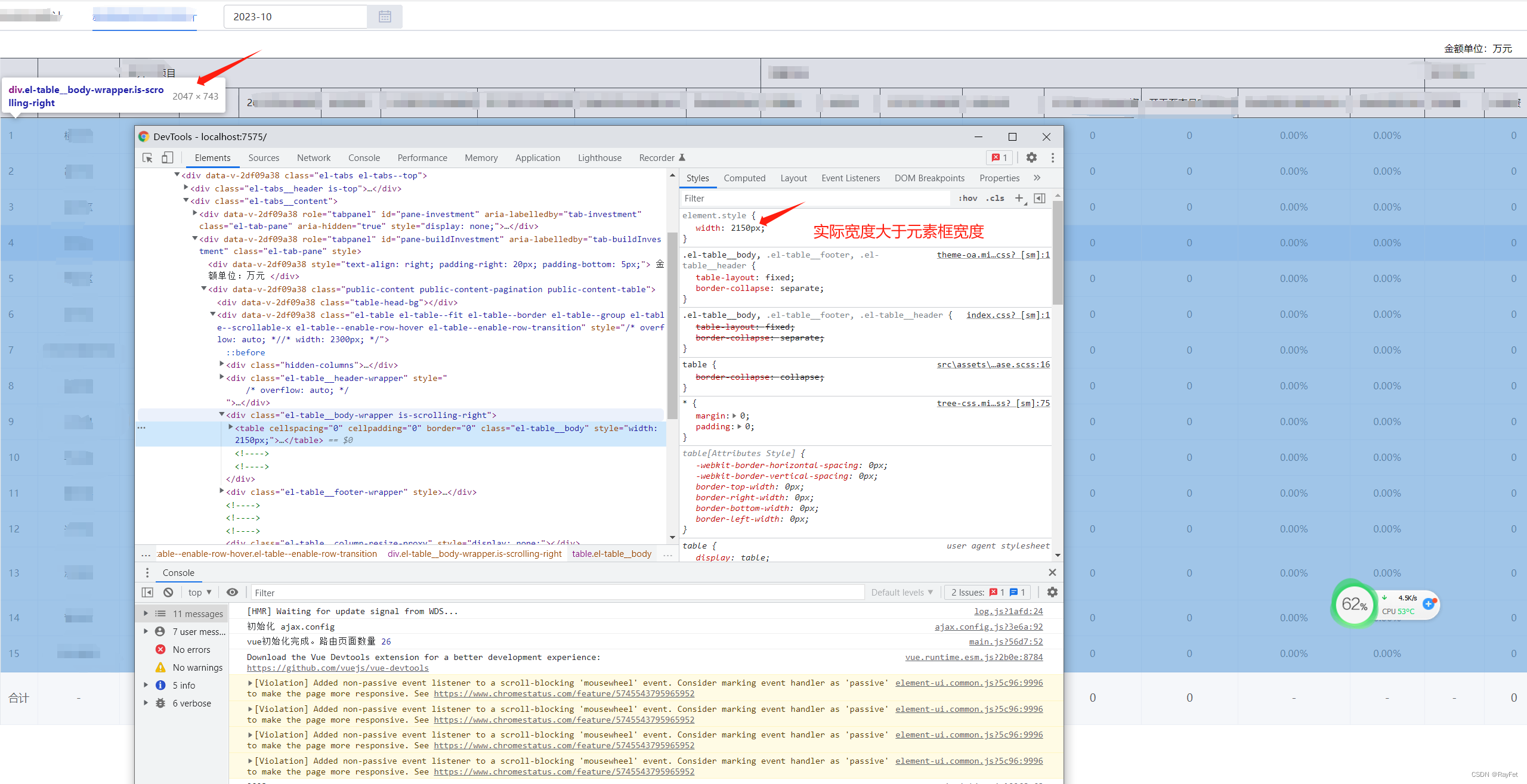The width and height of the screenshot is (1527, 784).
Task: Click the Elements panel tab in DevTools
Action: (x=213, y=157)
